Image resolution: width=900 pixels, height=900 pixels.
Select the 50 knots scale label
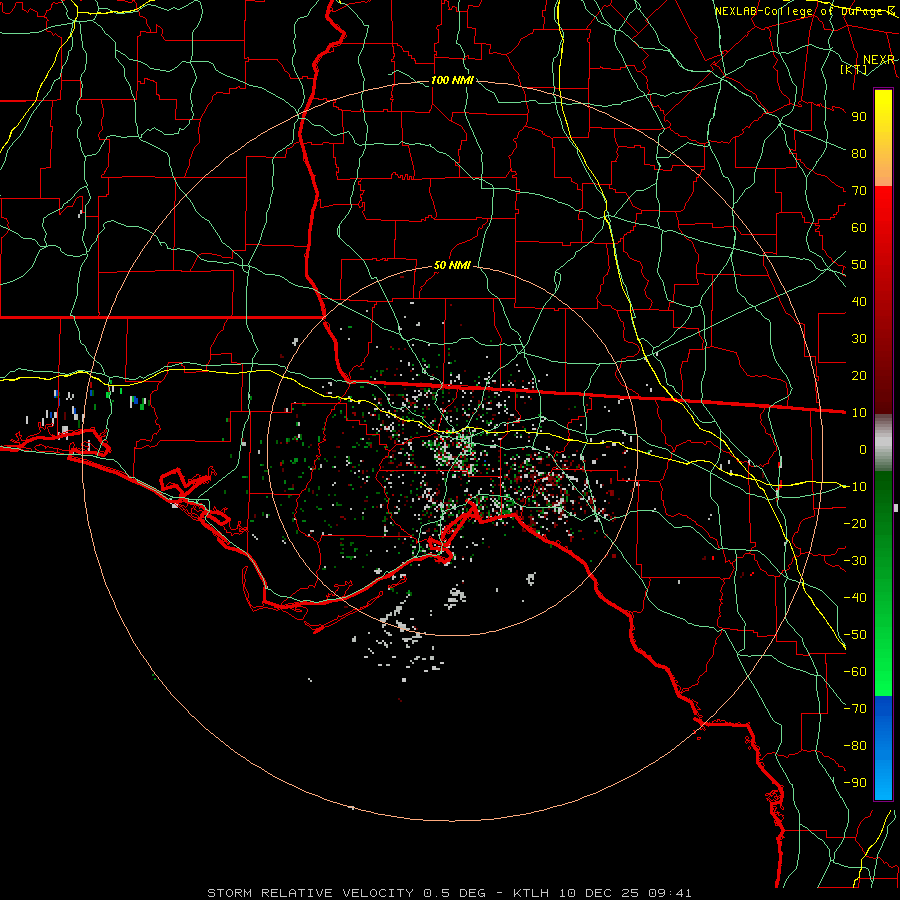pos(859,265)
